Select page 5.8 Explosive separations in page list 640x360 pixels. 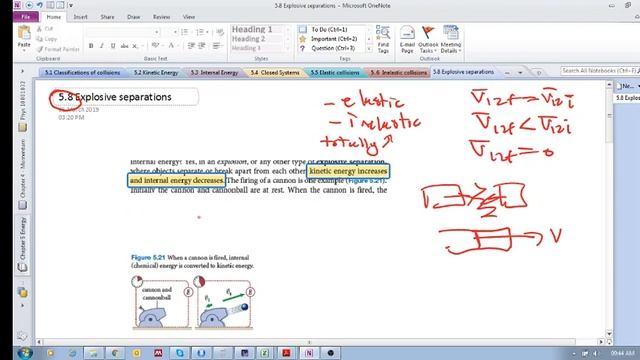(x=628, y=98)
